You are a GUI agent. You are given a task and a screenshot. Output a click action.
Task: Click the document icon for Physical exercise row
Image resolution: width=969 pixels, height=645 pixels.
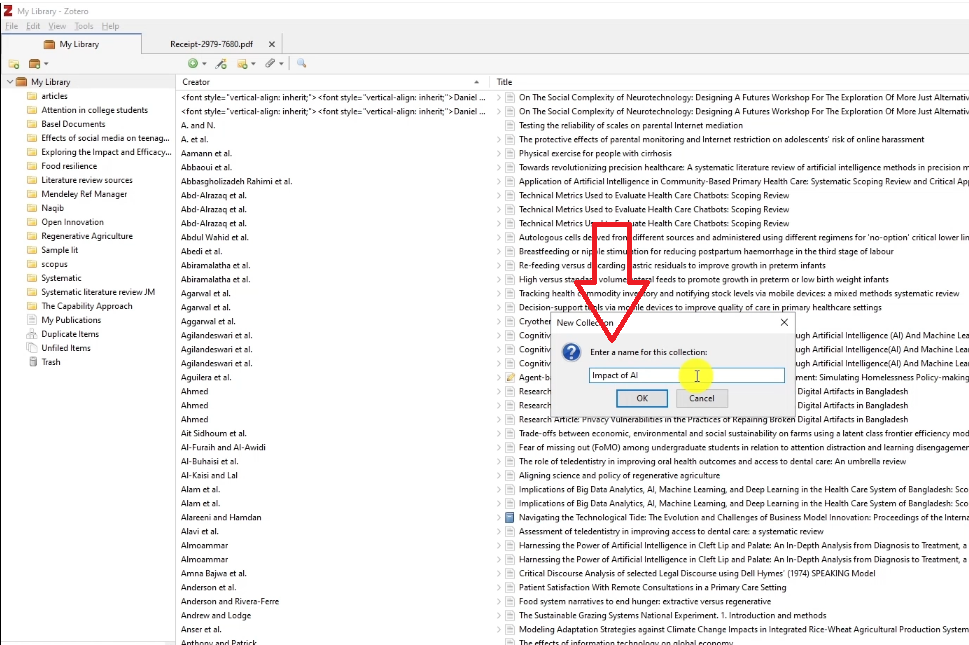pyautogui.click(x=510, y=153)
